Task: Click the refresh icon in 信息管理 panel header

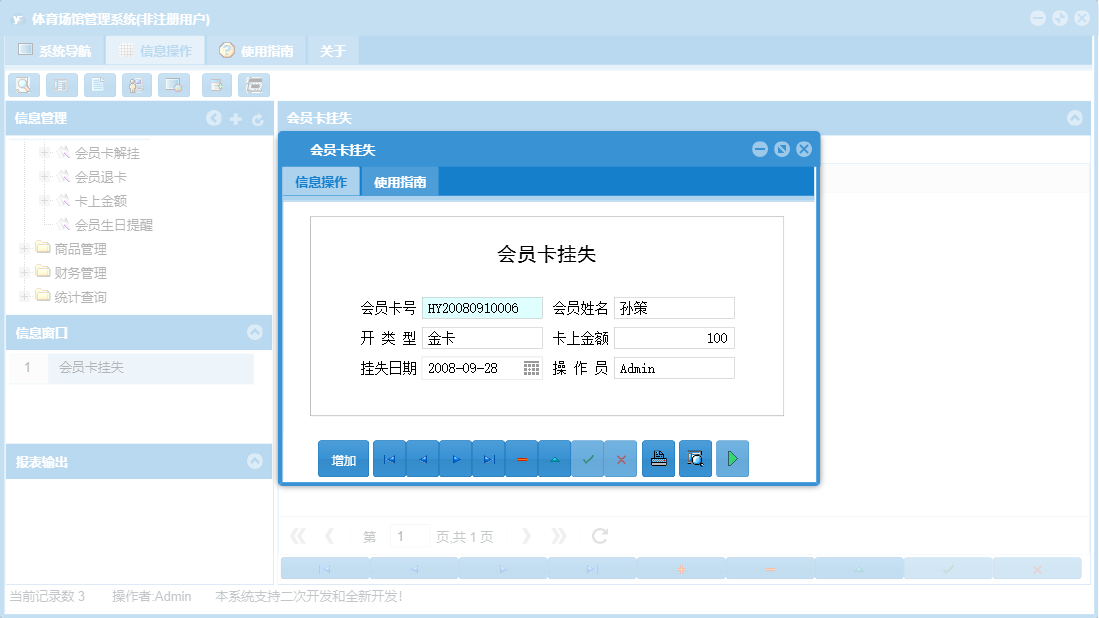Action: (x=258, y=118)
